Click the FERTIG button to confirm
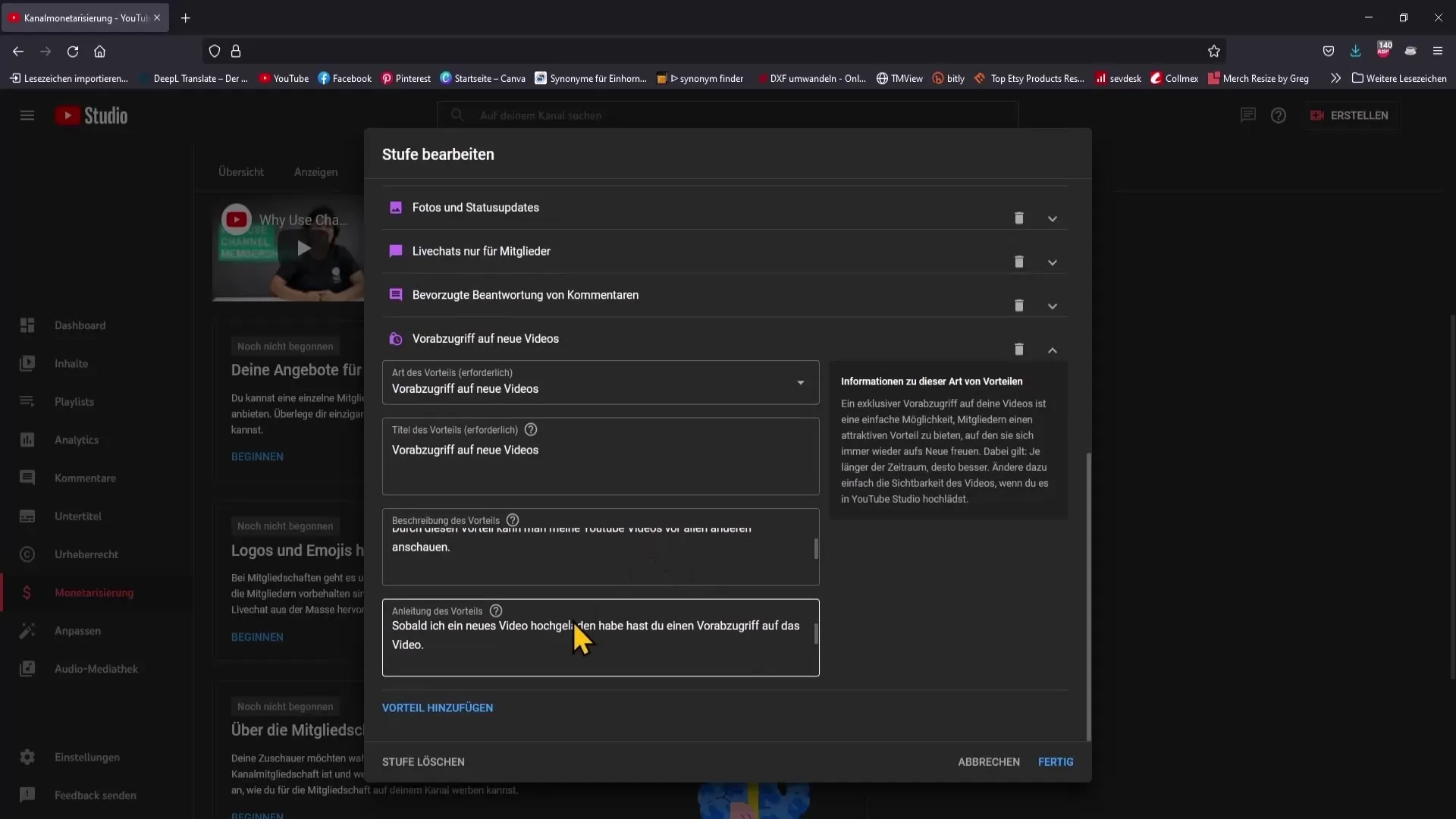 1056,762
